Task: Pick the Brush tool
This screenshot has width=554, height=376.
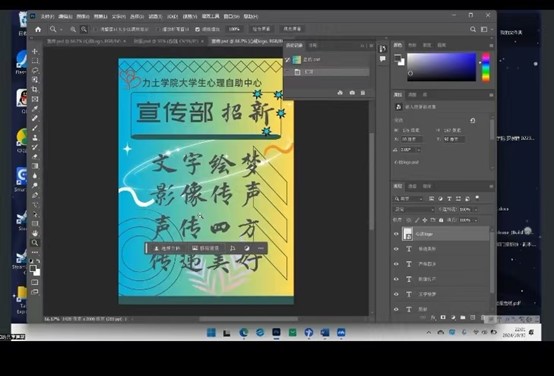Action: click(x=35, y=128)
